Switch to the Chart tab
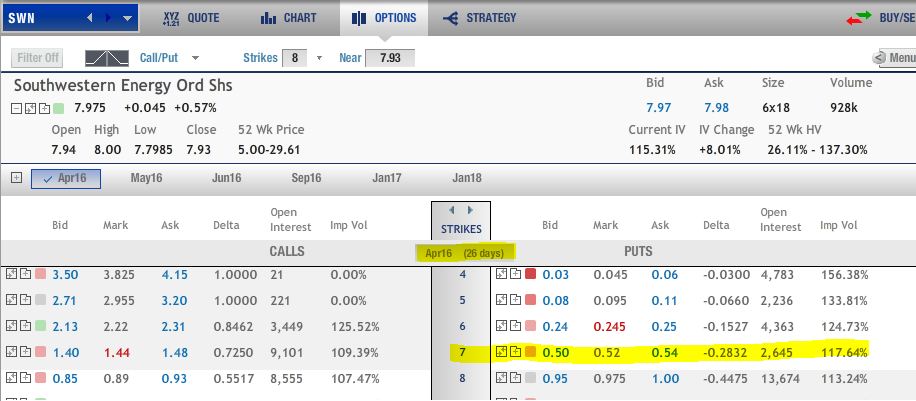 [x=288, y=18]
